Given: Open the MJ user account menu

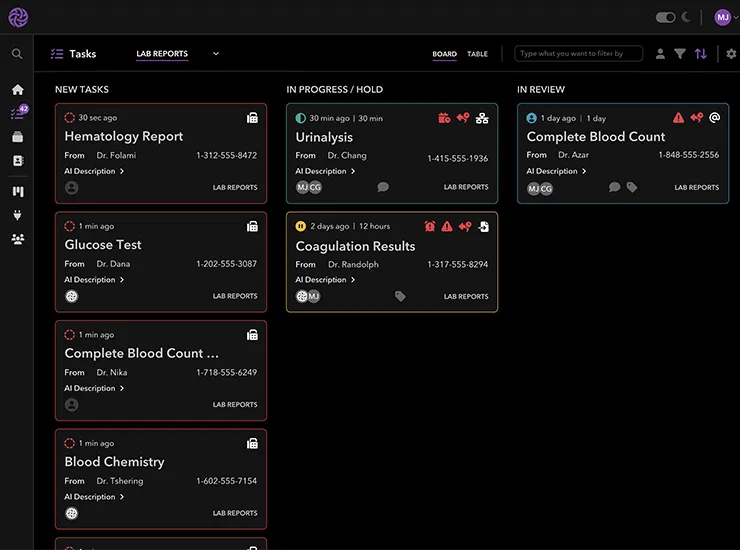Looking at the screenshot, I should 726,17.
